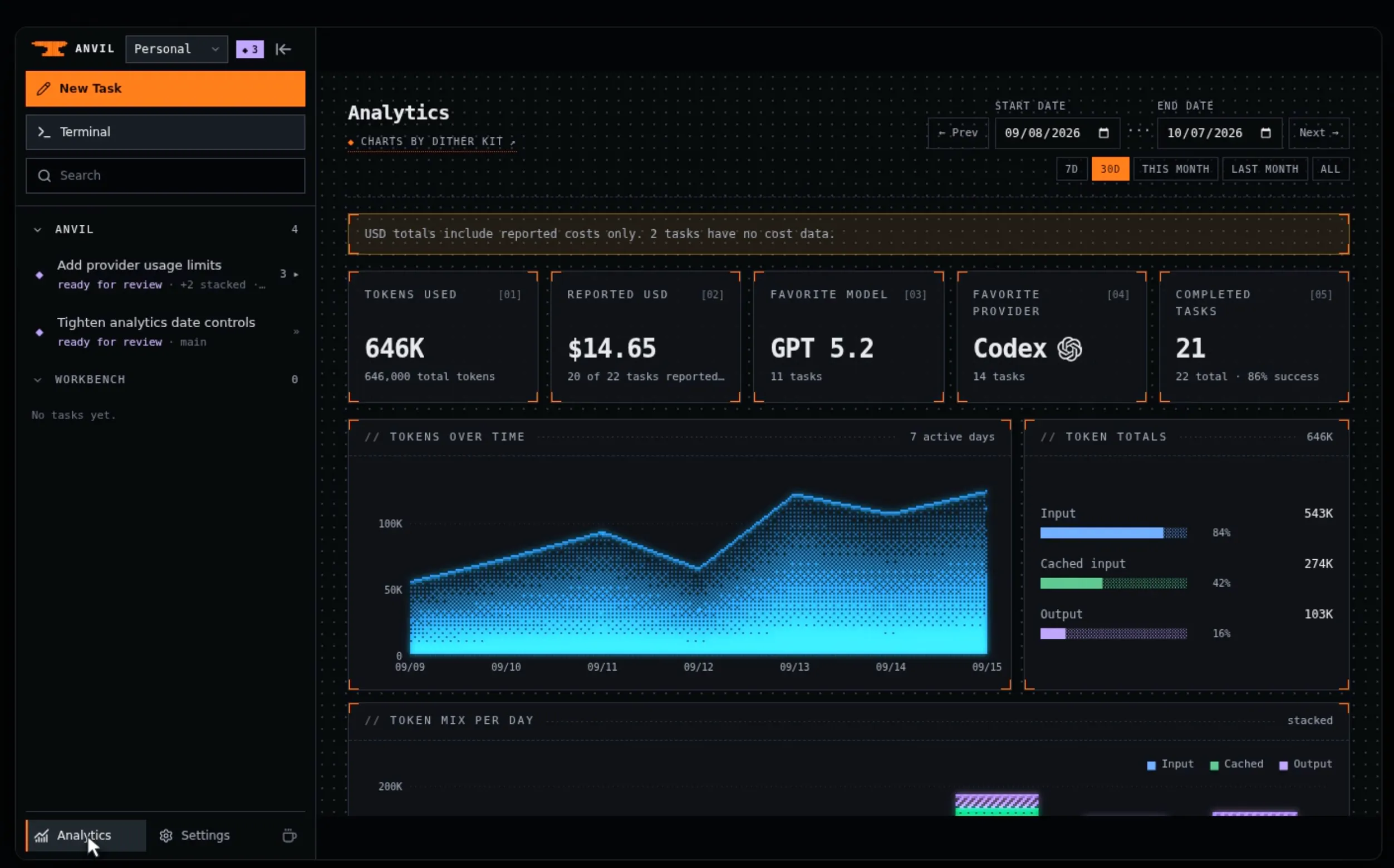The height and width of the screenshot is (868, 1394).
Task: Click double chevron on Tighten analytics row
Action: tap(296, 331)
